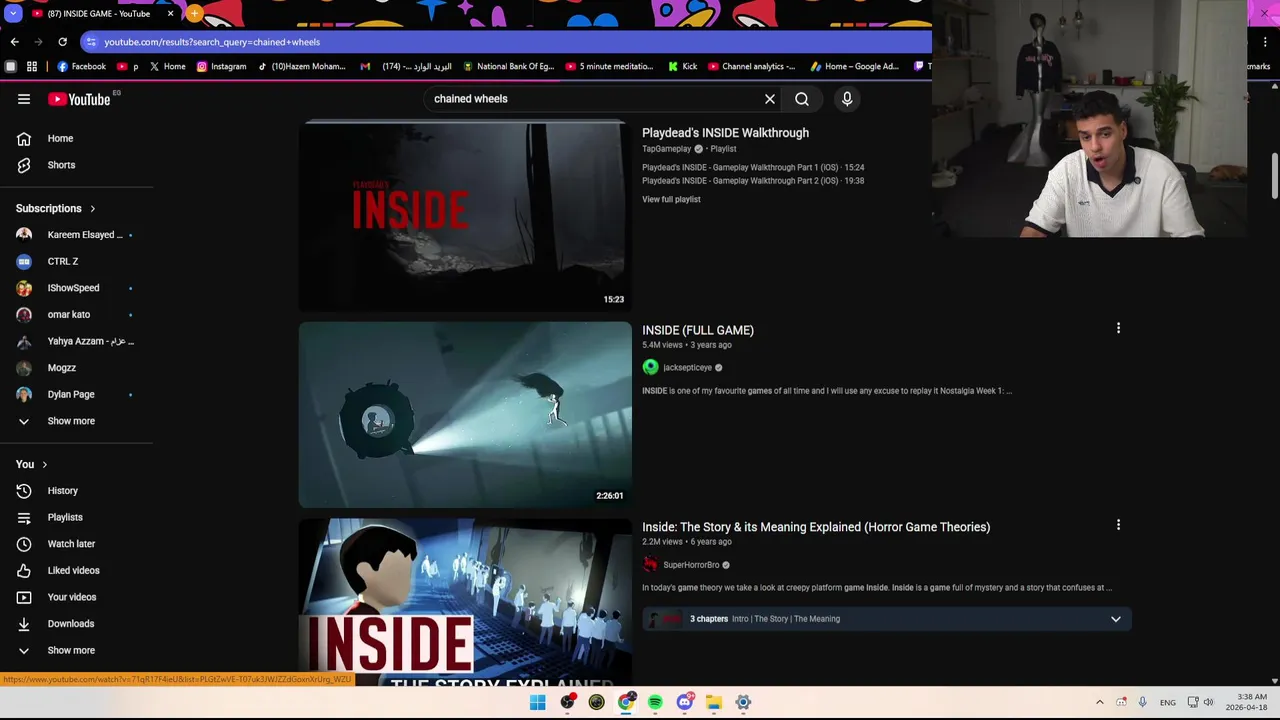Viewport: 1280px width, 720px height.
Task: Open TapGameplay channel link
Action: 666,149
